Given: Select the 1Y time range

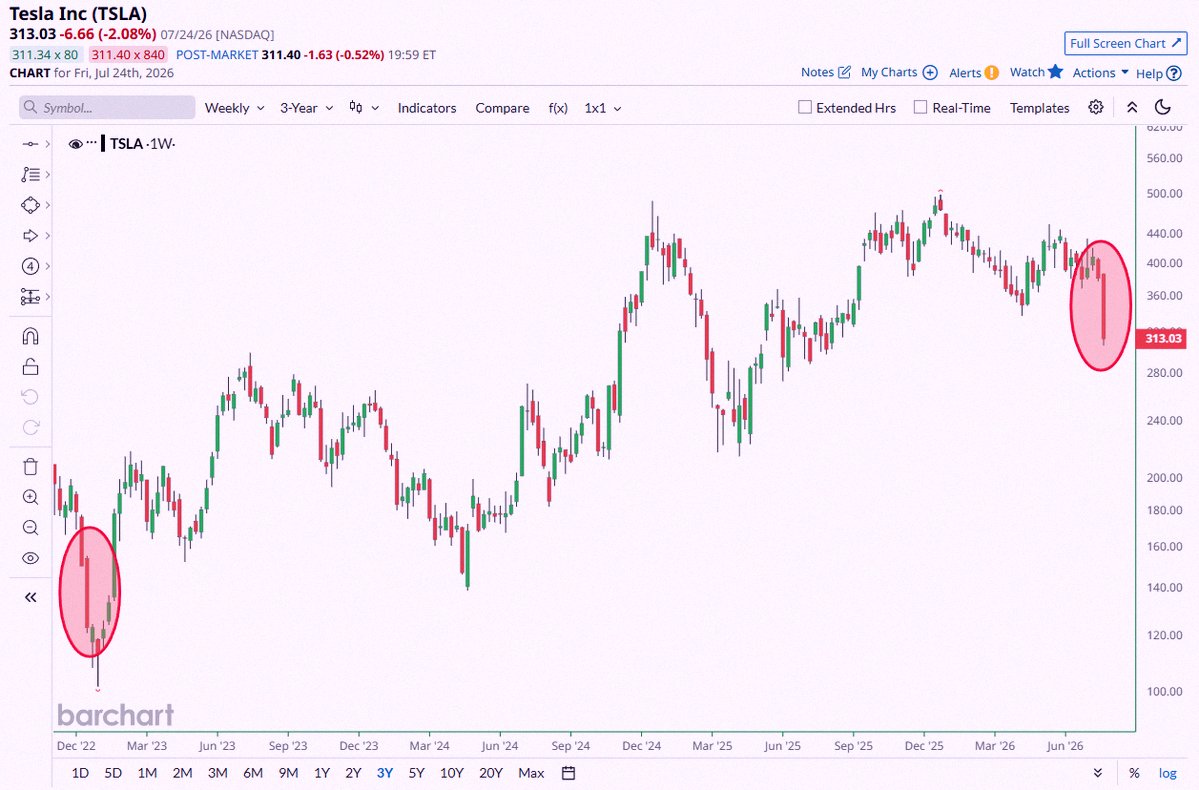Looking at the screenshot, I should [322, 773].
